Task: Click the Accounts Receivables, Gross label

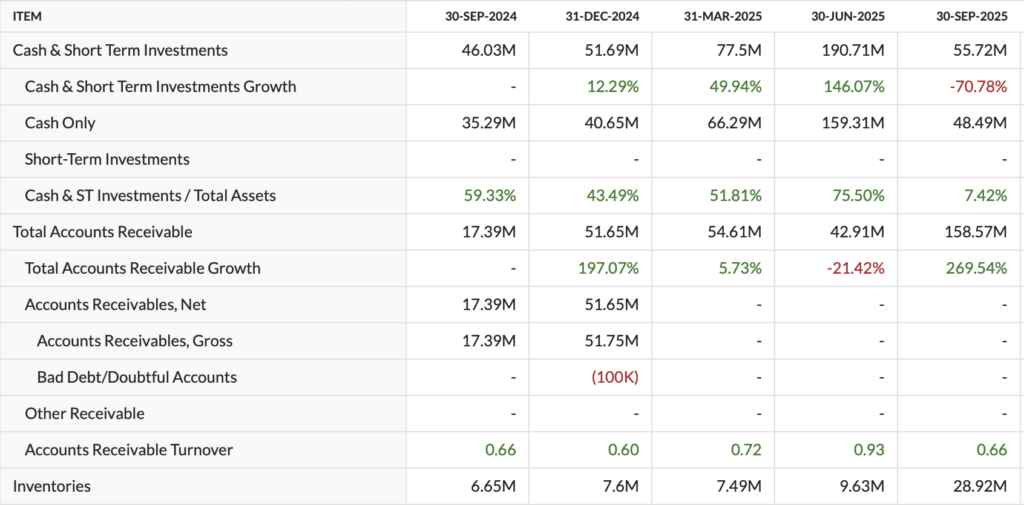Action: (x=134, y=341)
